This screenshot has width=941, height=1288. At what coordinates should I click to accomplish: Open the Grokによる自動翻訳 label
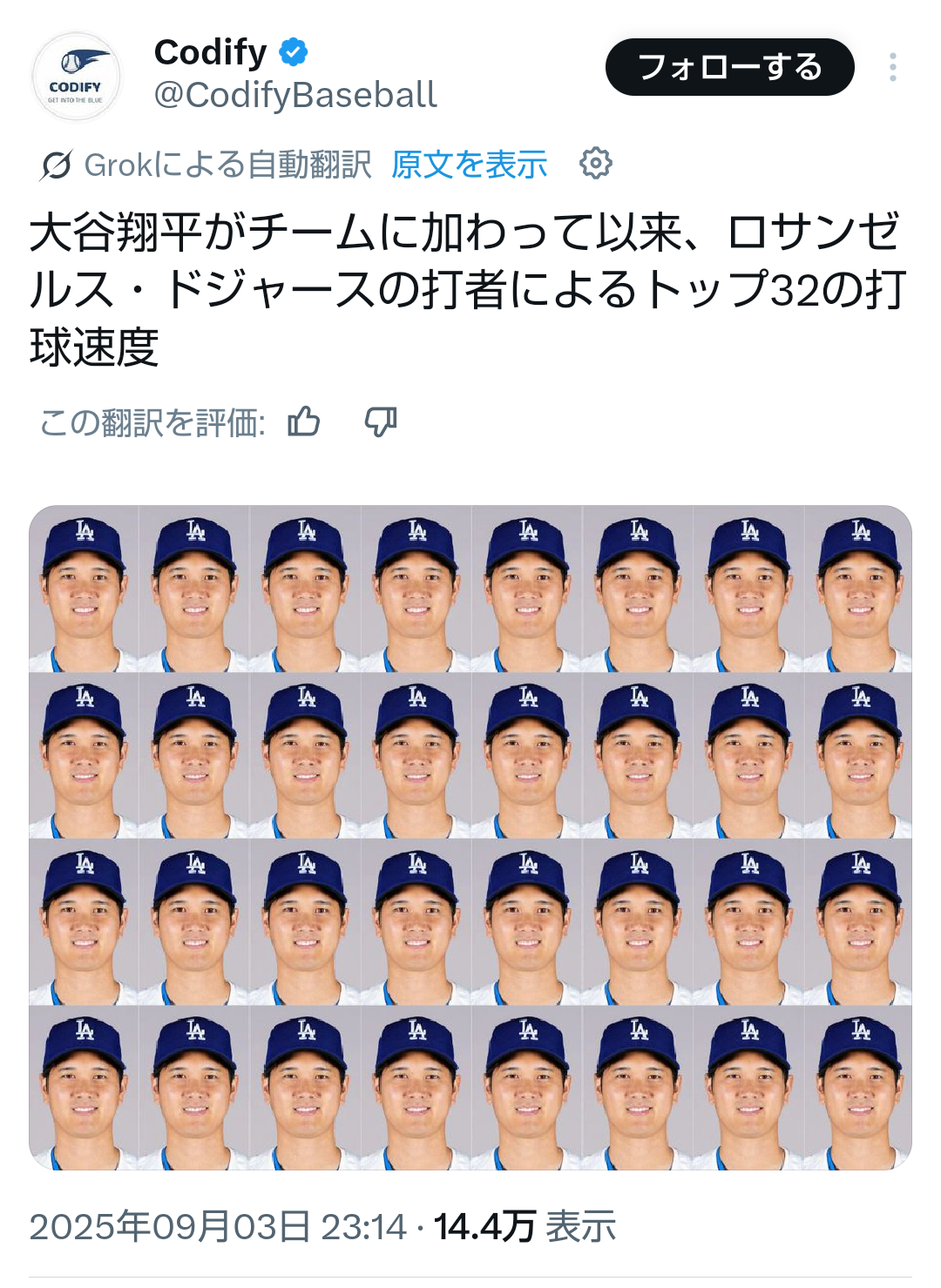(x=227, y=165)
